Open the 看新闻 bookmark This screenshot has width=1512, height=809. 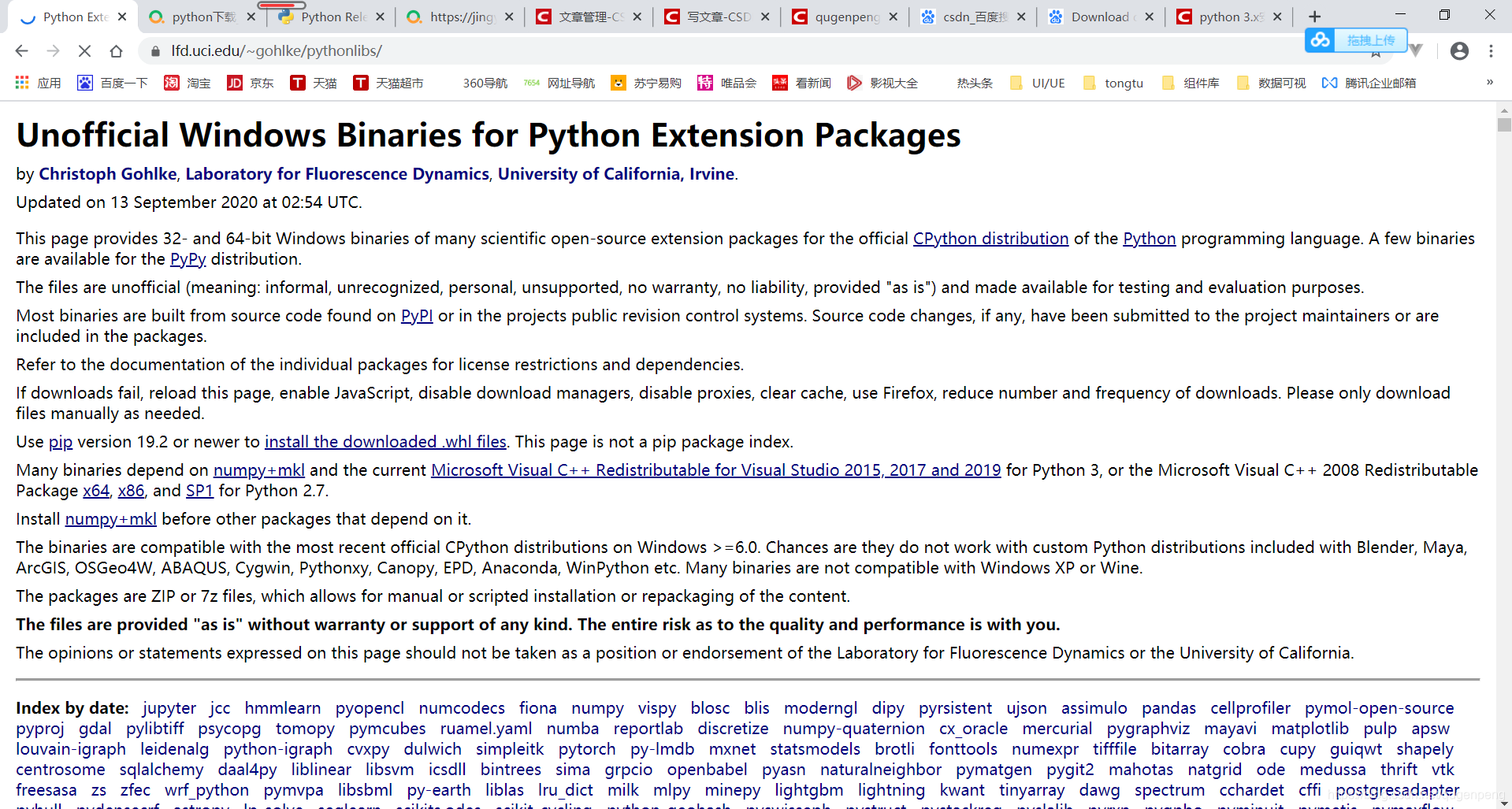[802, 83]
